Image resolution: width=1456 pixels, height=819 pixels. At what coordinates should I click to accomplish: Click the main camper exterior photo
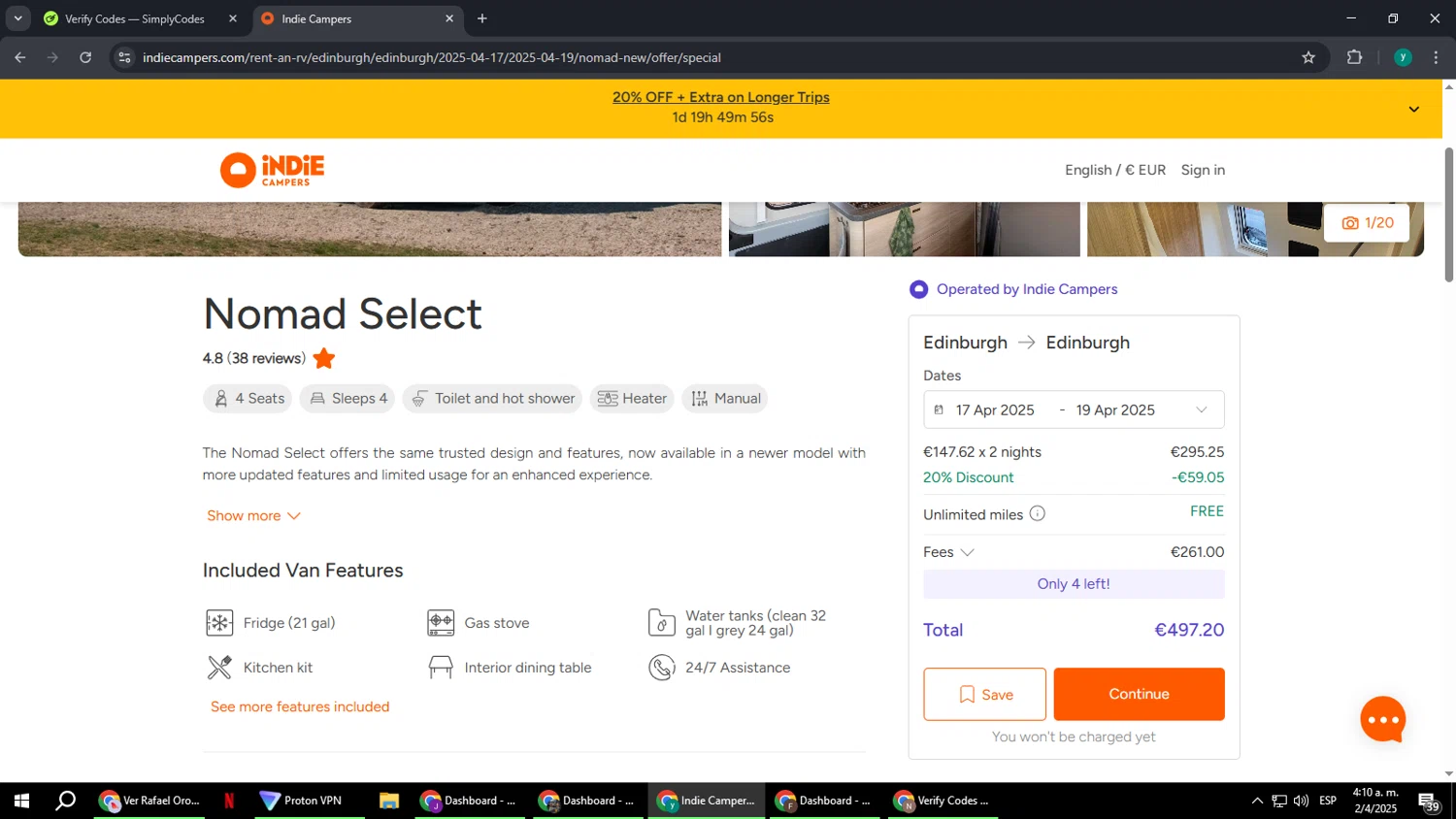[370, 229]
